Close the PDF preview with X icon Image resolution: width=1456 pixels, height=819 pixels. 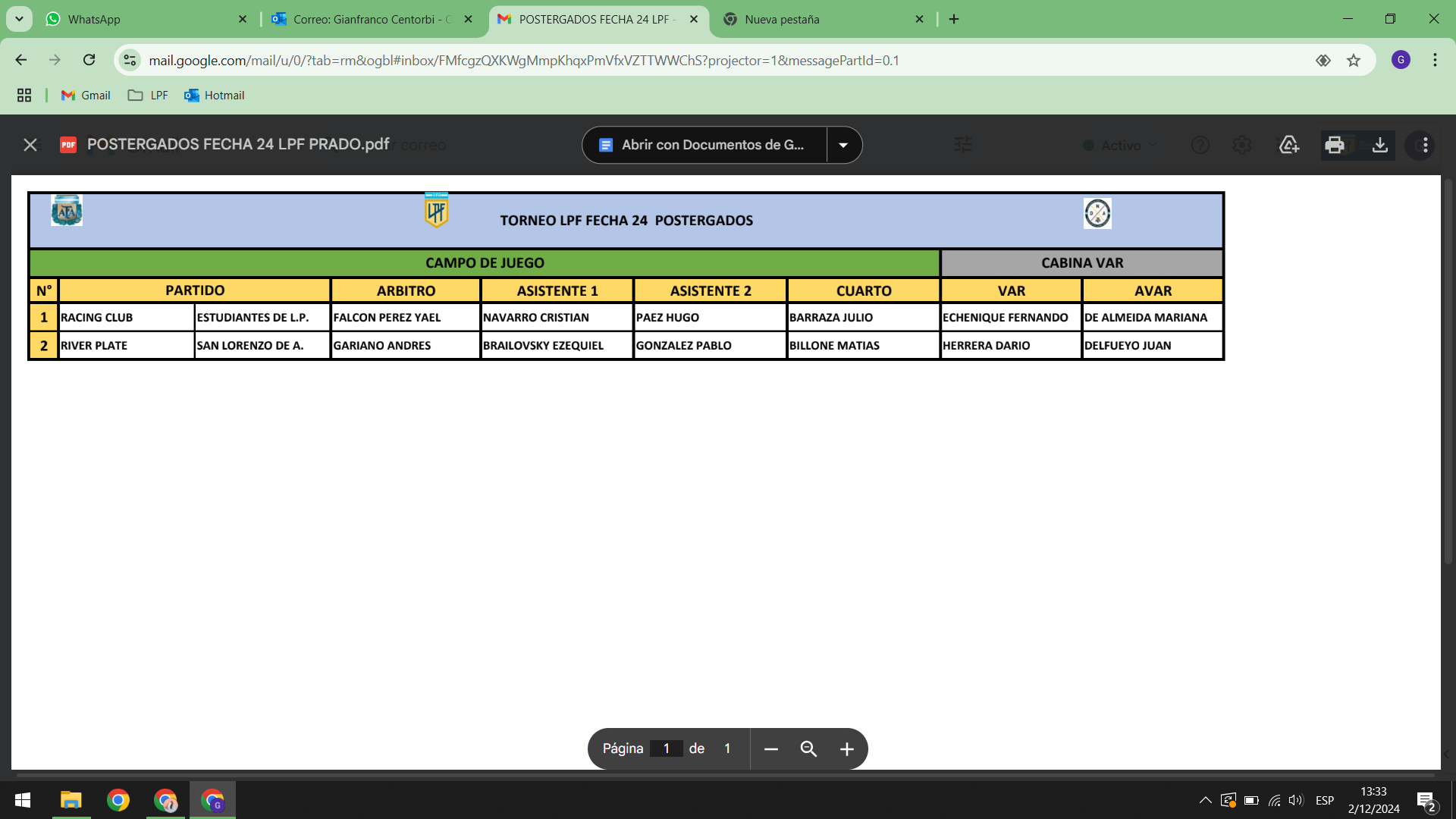point(30,145)
